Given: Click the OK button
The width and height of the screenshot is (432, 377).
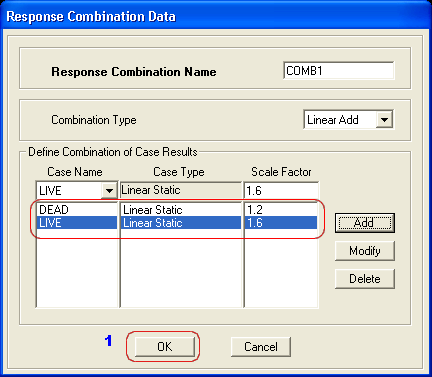Looking at the screenshot, I should [x=165, y=347].
